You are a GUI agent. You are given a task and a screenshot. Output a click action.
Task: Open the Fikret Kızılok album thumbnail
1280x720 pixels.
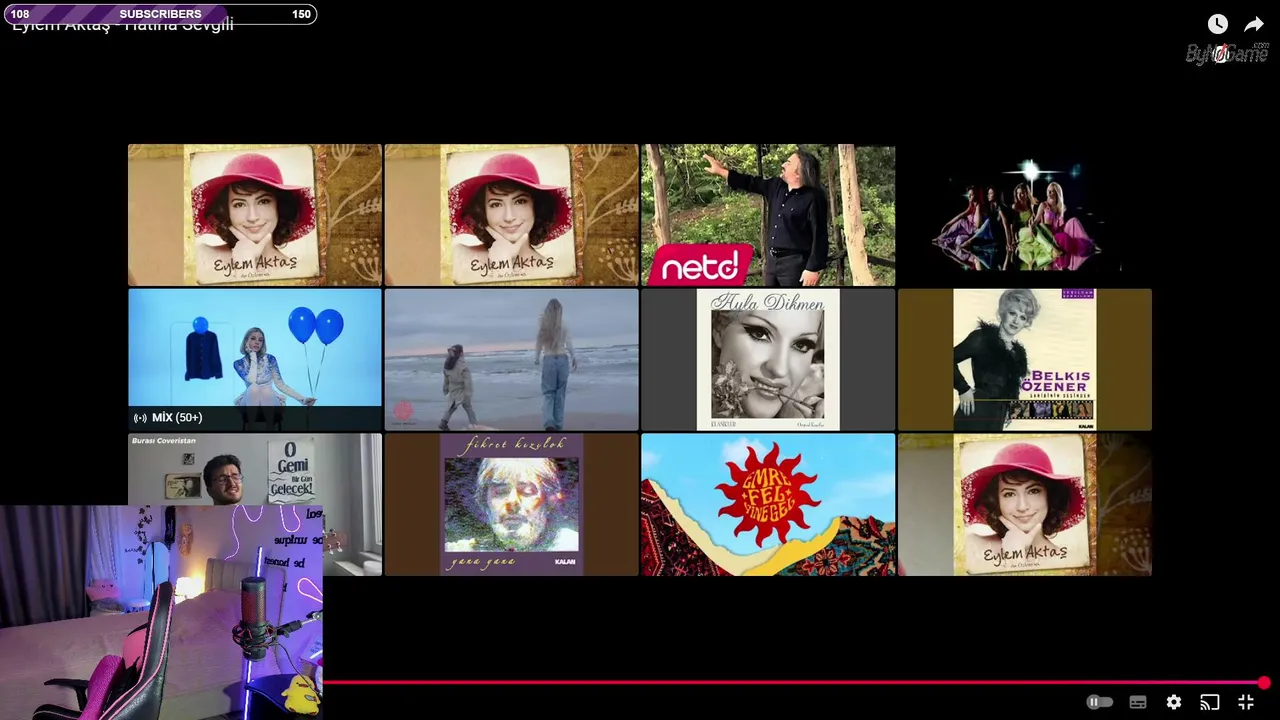click(x=511, y=504)
